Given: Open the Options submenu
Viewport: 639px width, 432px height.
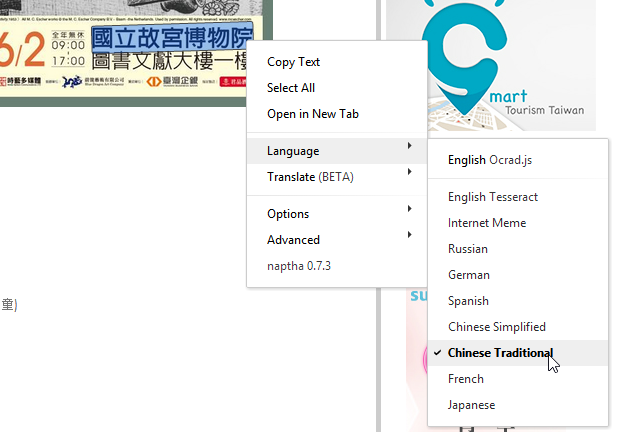Looking at the screenshot, I should pyautogui.click(x=337, y=214).
